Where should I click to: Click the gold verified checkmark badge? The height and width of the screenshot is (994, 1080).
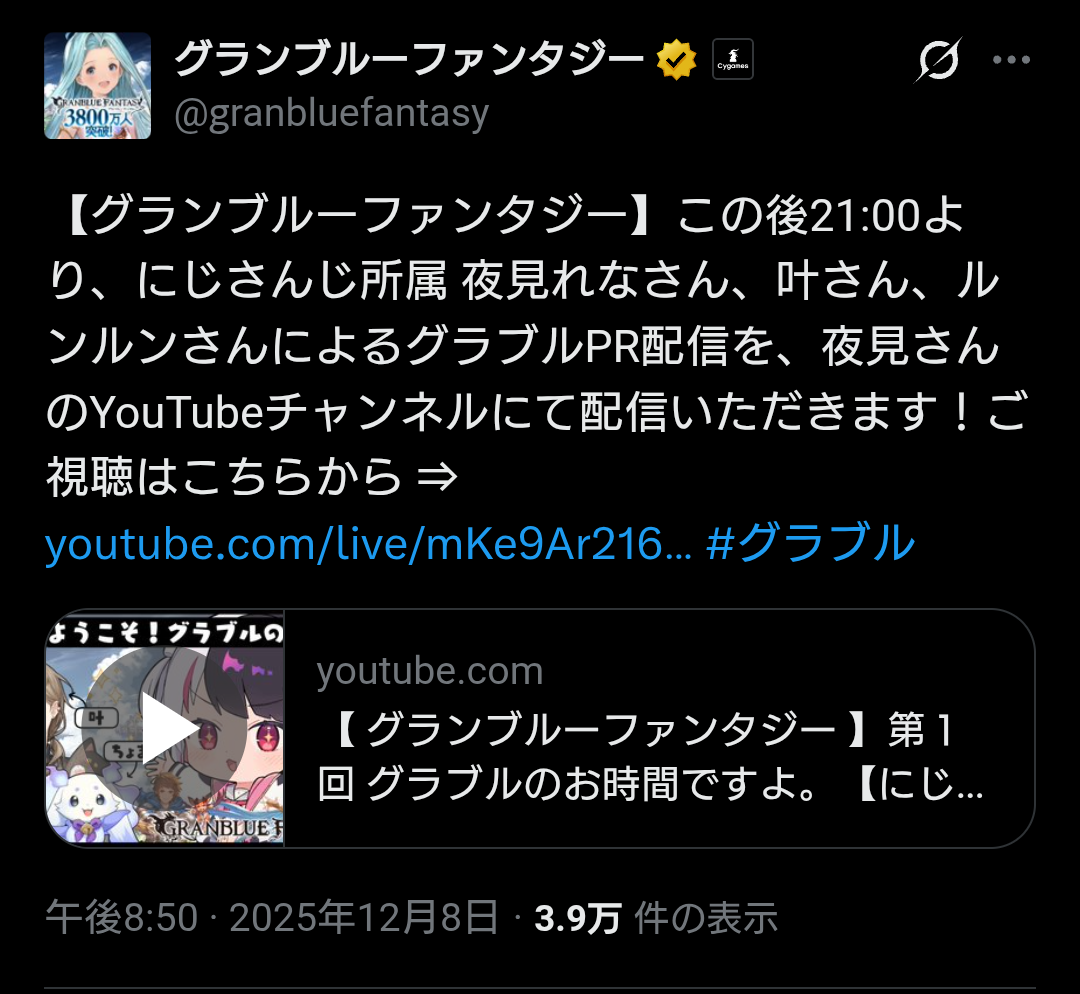[676, 60]
